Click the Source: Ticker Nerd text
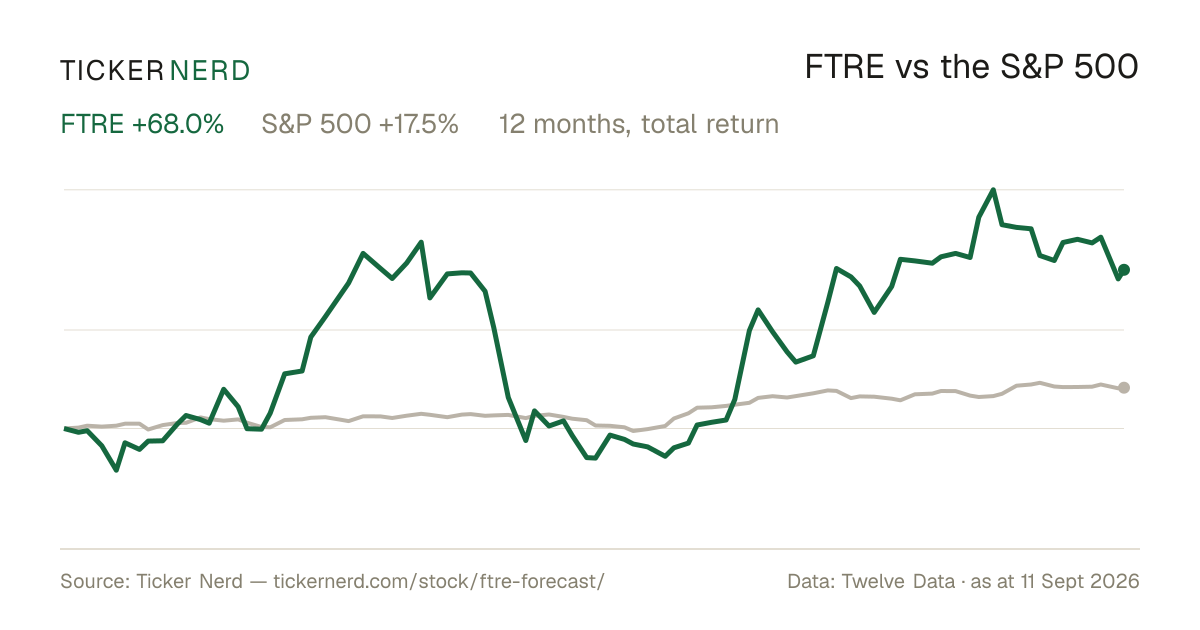Viewport: 1200px width, 630px height. [151, 581]
